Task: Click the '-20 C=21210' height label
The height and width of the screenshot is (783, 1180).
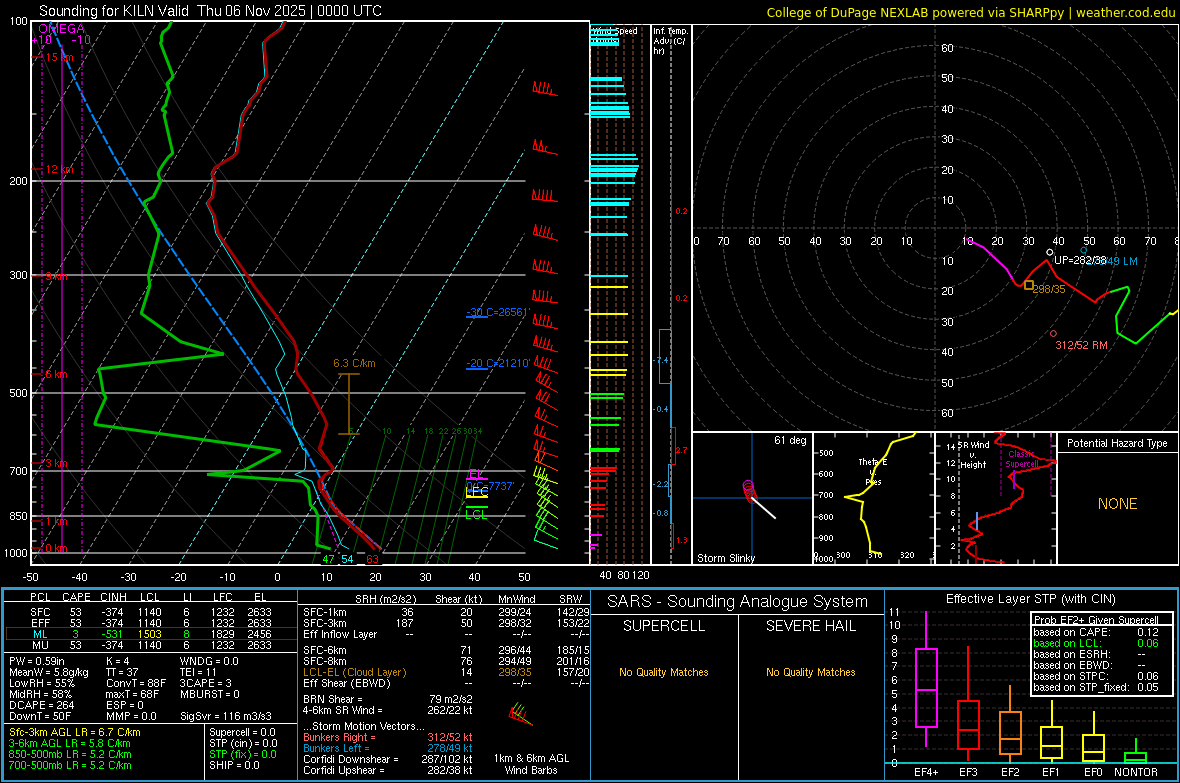Action: tap(497, 363)
